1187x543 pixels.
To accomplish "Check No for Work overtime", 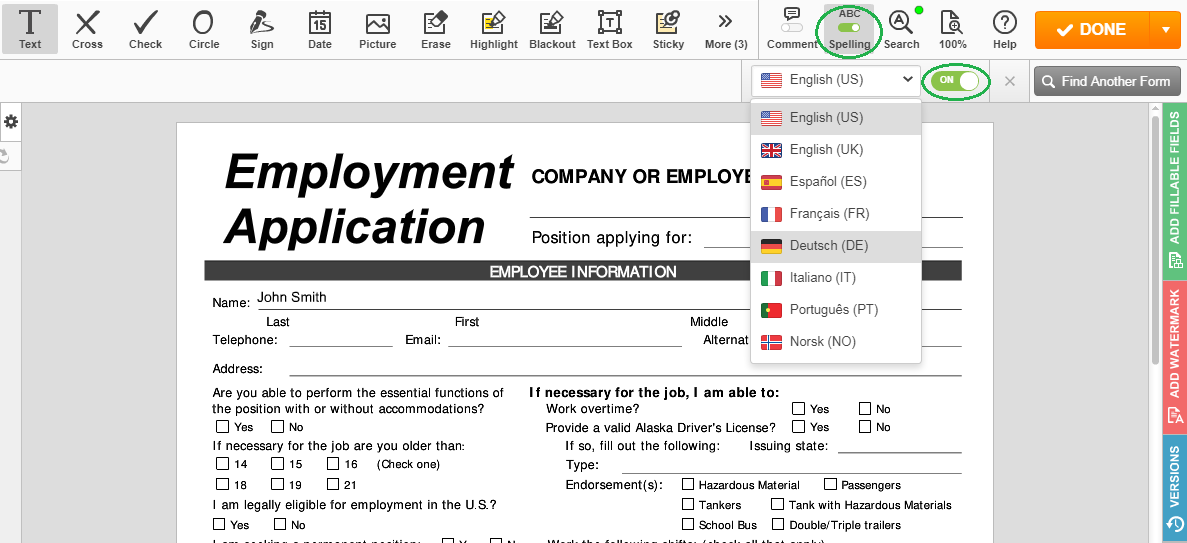I will point(865,409).
